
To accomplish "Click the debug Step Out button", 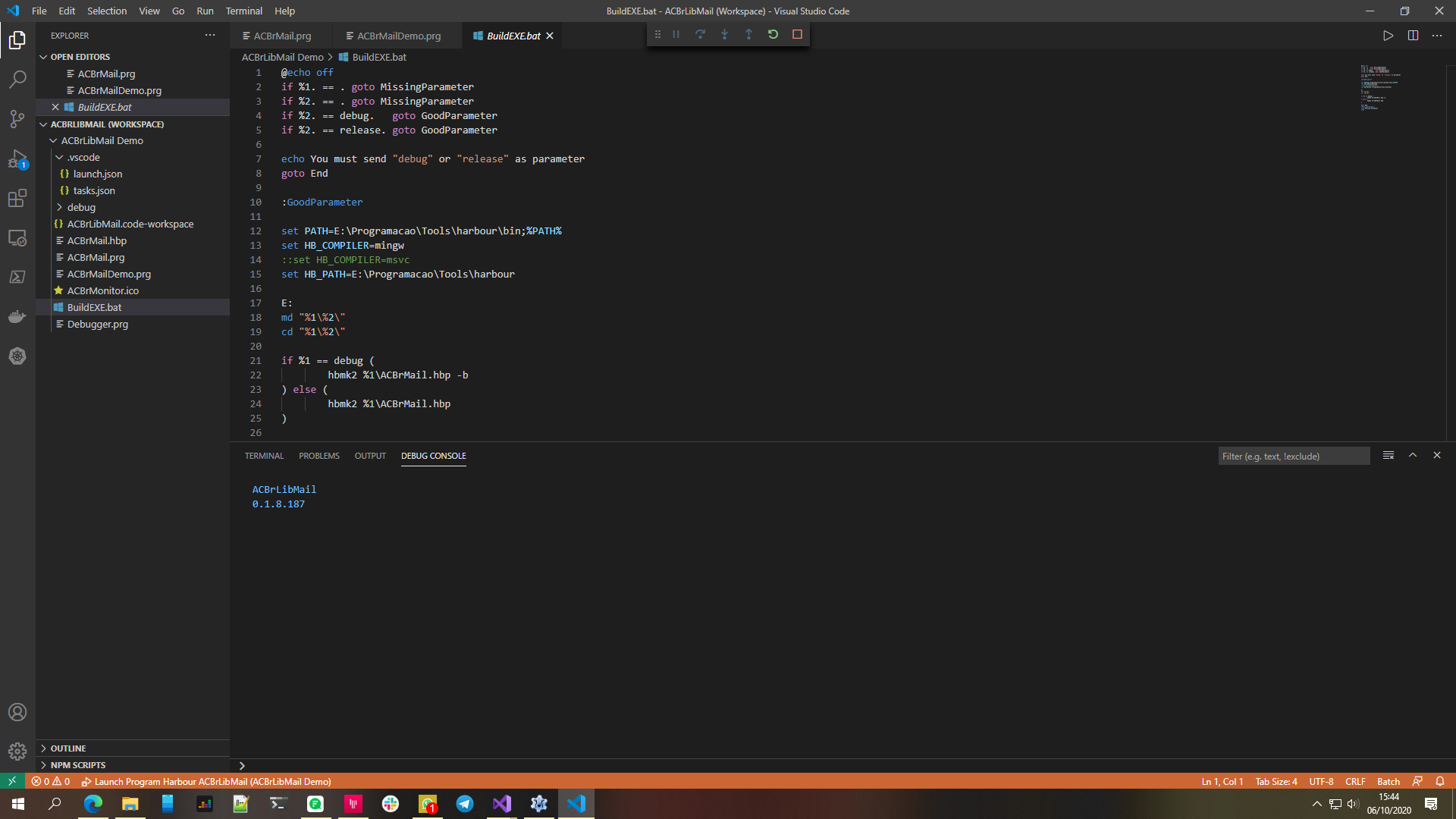I will pos(748,34).
